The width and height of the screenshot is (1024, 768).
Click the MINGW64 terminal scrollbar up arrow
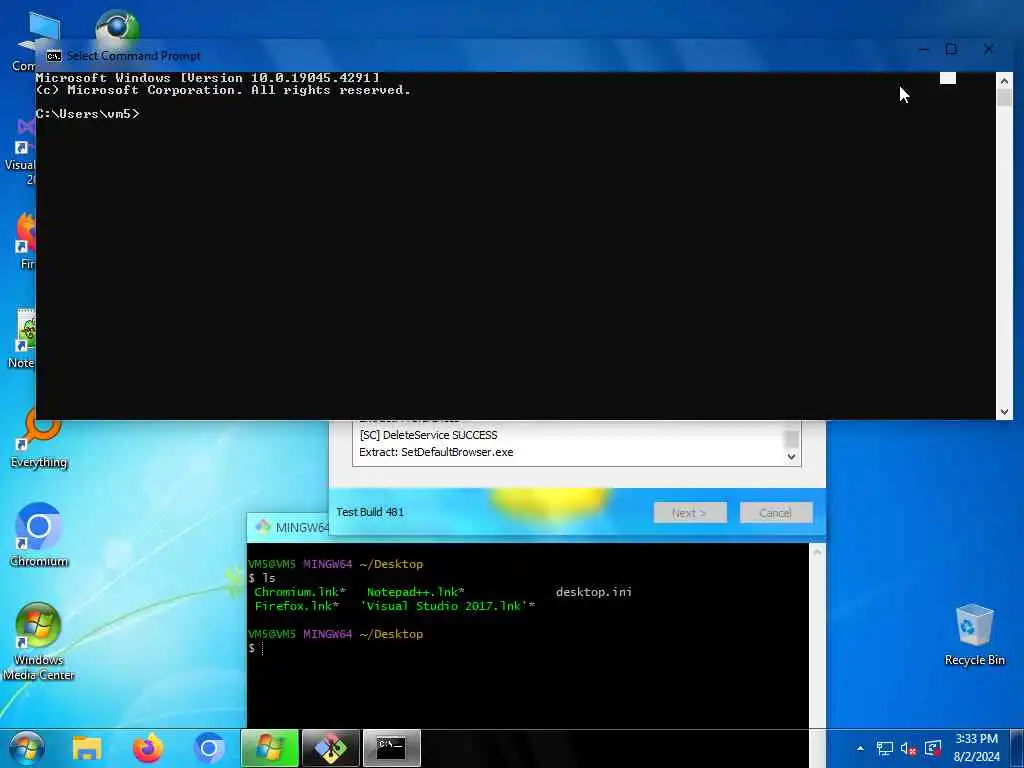tap(817, 552)
